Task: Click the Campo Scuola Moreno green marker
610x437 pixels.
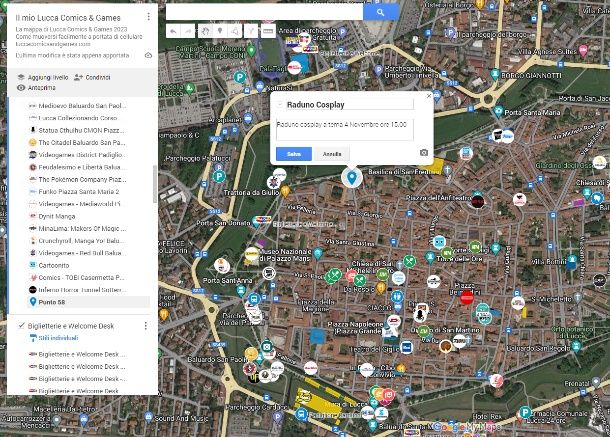Action: click(251, 50)
